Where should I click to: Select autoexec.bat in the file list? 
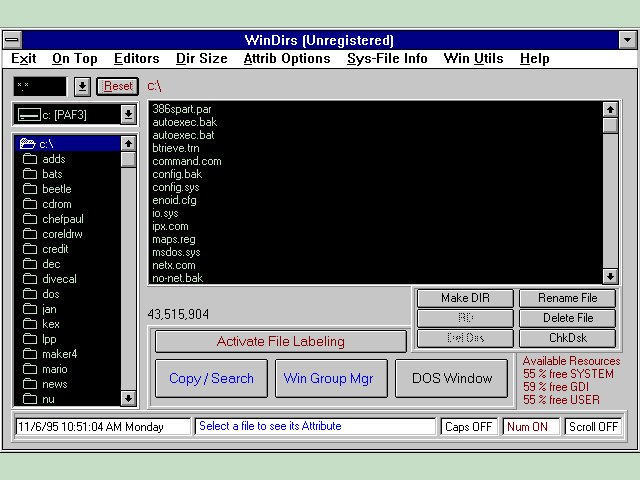183,135
